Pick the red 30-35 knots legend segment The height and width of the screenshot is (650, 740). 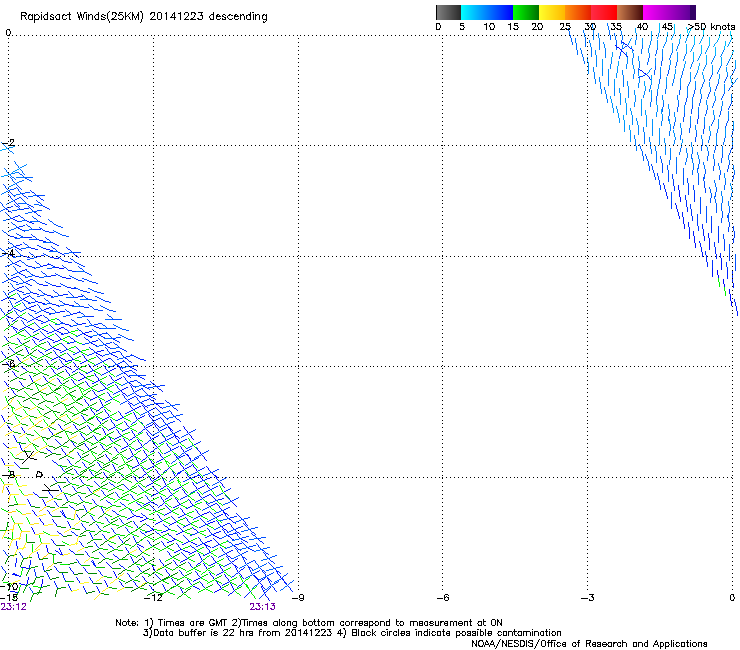coord(604,12)
